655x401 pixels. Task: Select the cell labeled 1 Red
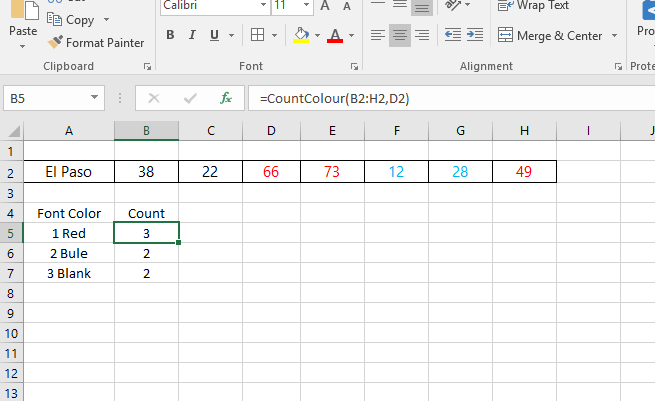pyautogui.click(x=69, y=233)
